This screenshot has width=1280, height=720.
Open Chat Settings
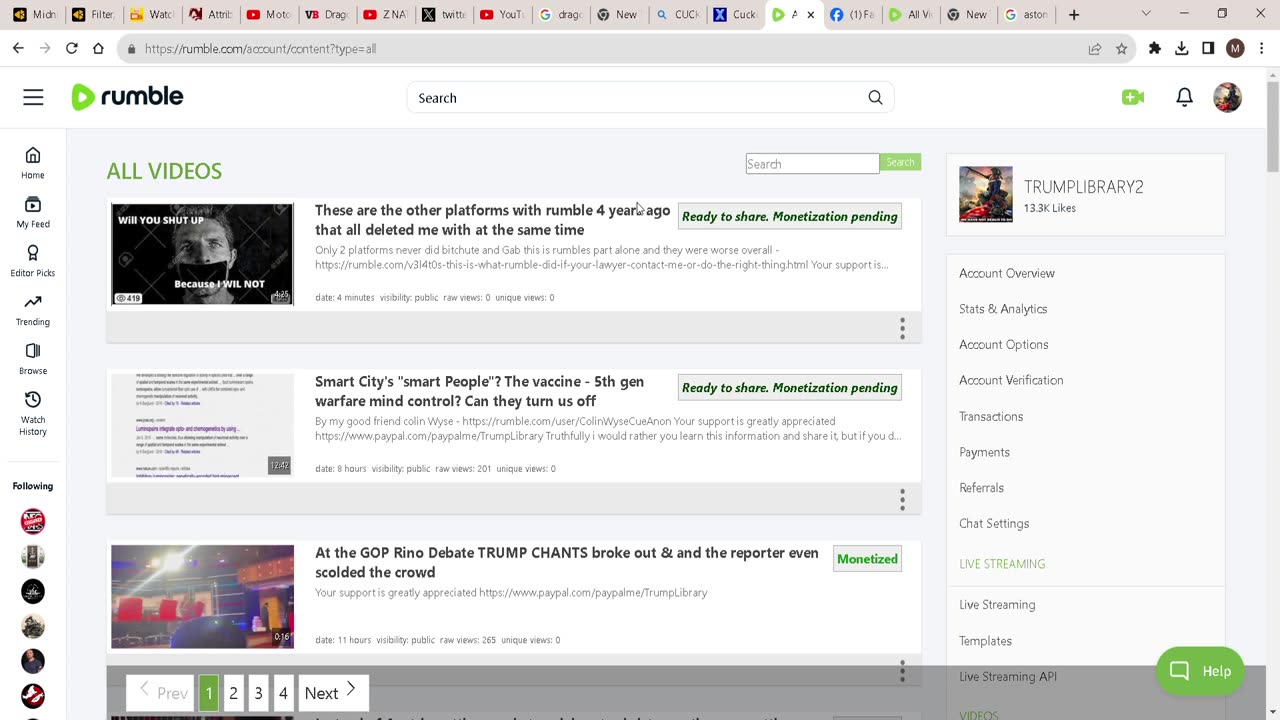994,523
